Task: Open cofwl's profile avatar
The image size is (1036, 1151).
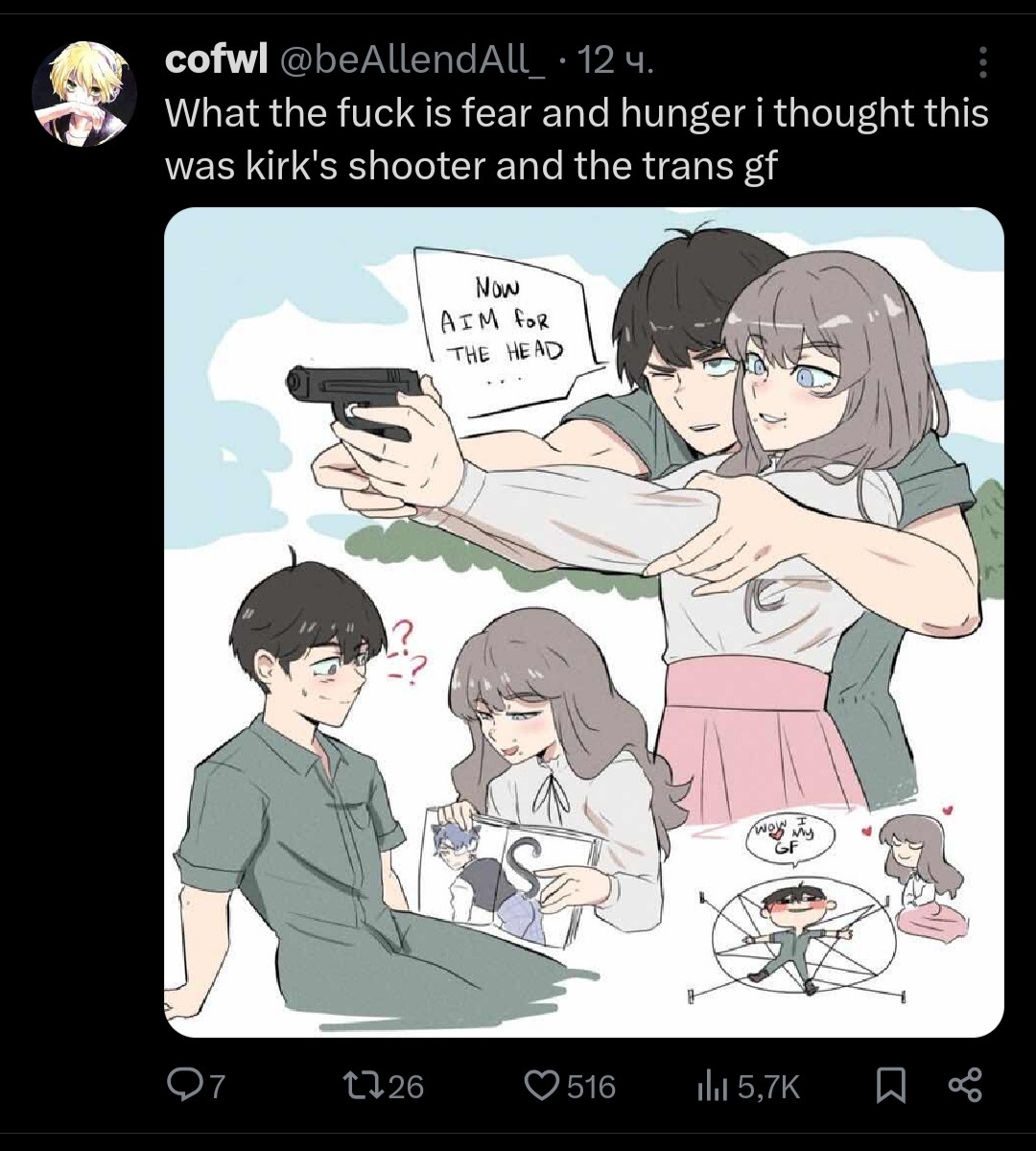Action: coord(84,93)
